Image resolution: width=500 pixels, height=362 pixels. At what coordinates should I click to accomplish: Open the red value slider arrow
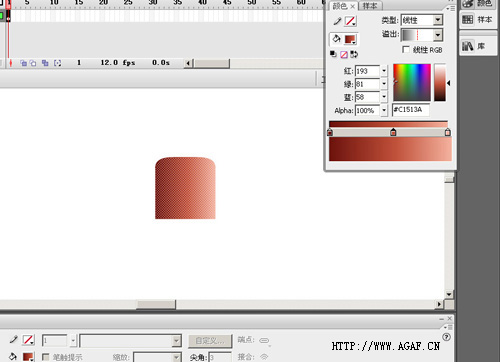pyautogui.click(x=384, y=71)
